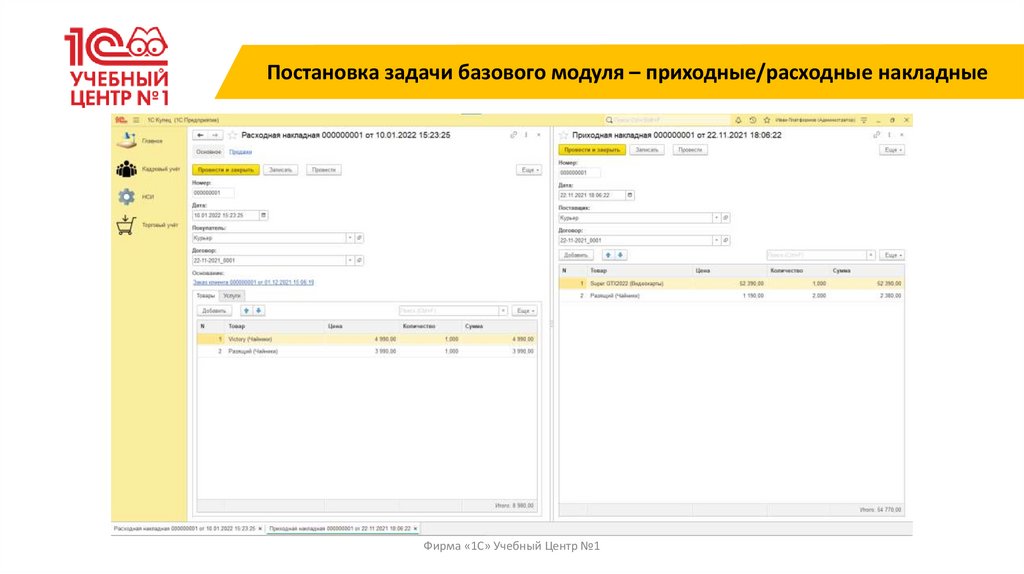The image size is (1024, 574).
Task: Click Номер field in Приходная накладная
Action: [x=579, y=173]
